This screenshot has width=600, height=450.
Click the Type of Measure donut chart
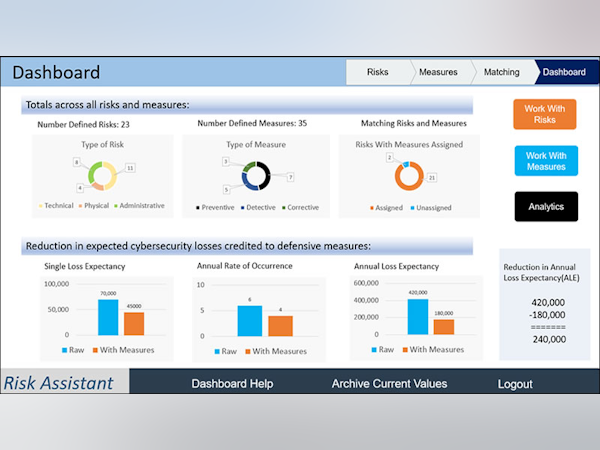[x=256, y=176]
